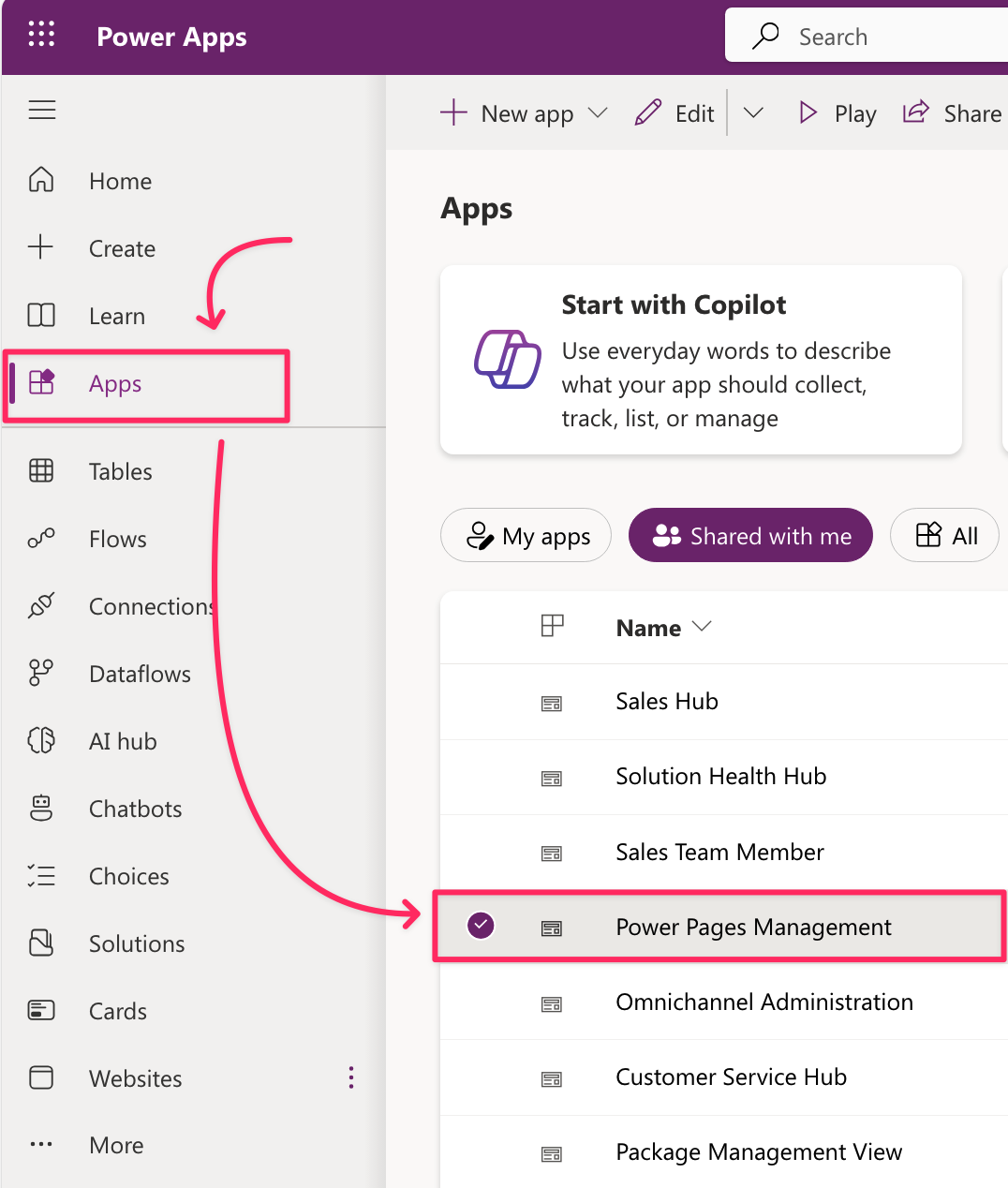Open the AI hub brain icon
Image resolution: width=1008 pixels, height=1188 pixels.
(41, 741)
